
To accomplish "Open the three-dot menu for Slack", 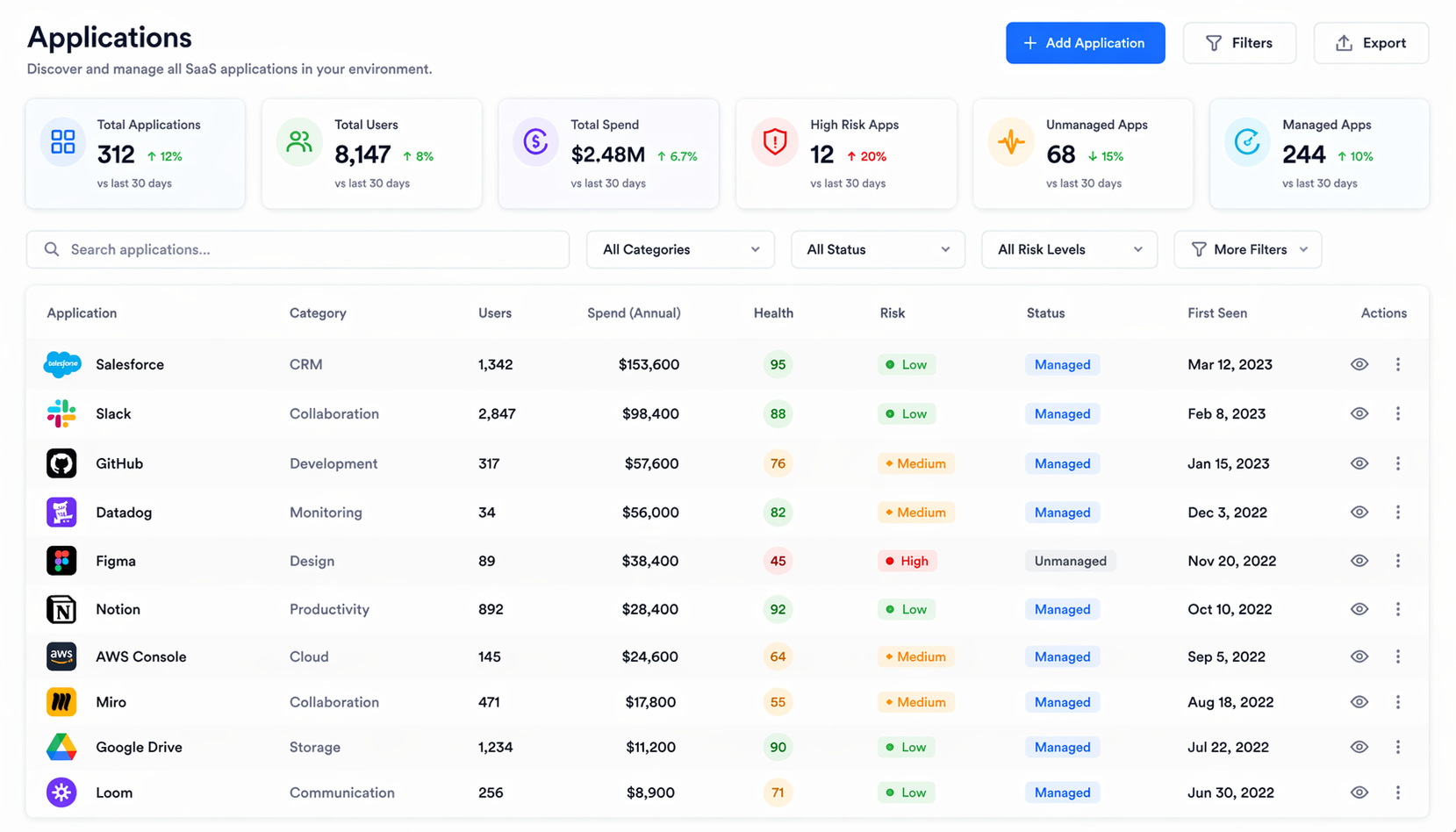I will tap(1399, 413).
